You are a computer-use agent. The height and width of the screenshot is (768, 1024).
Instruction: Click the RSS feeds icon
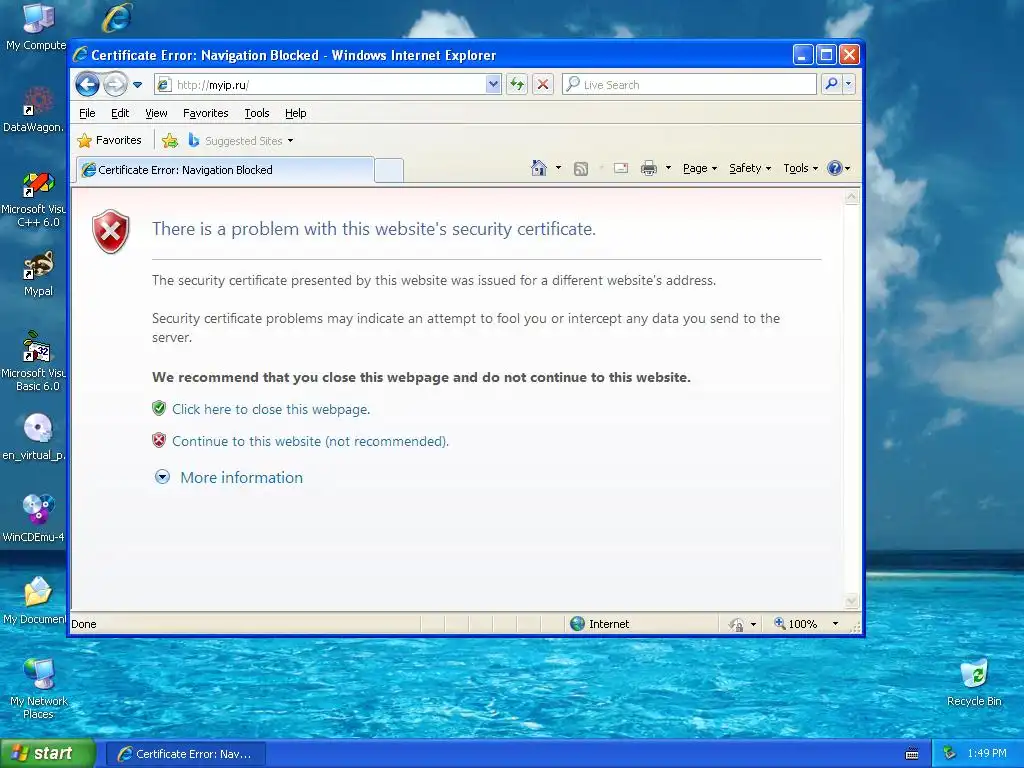click(581, 168)
